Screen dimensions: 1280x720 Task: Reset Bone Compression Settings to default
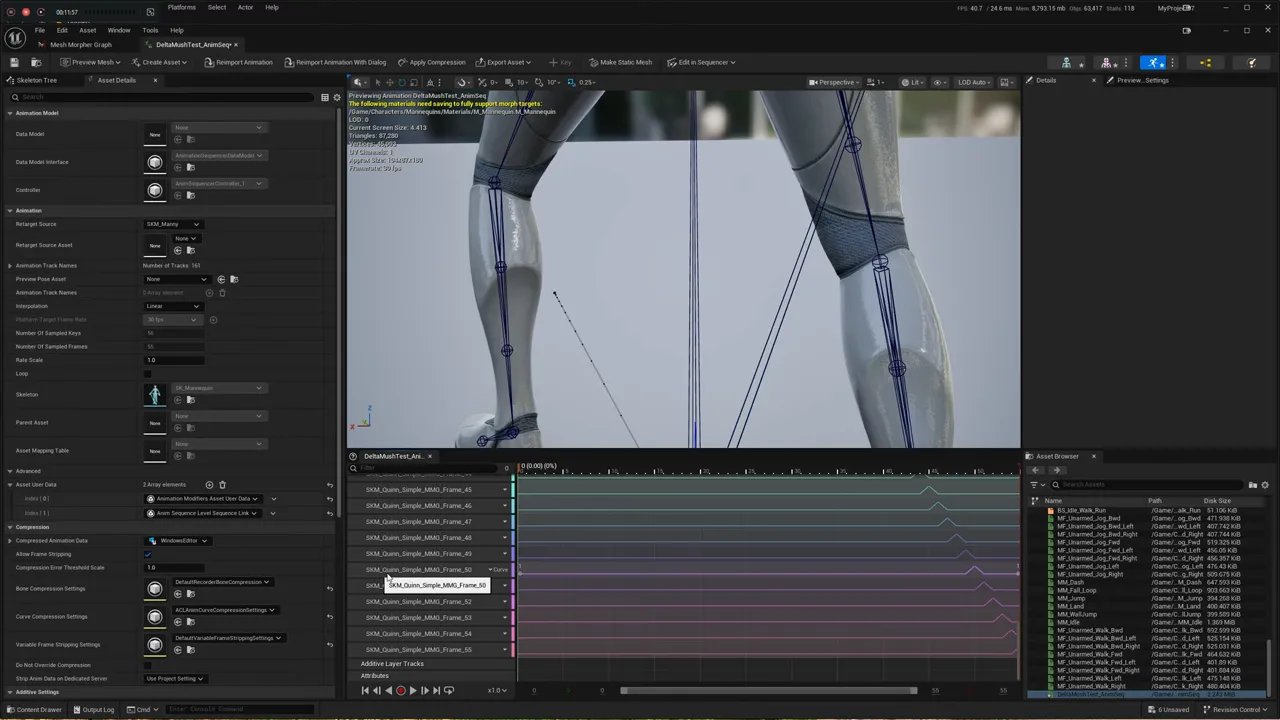point(330,589)
